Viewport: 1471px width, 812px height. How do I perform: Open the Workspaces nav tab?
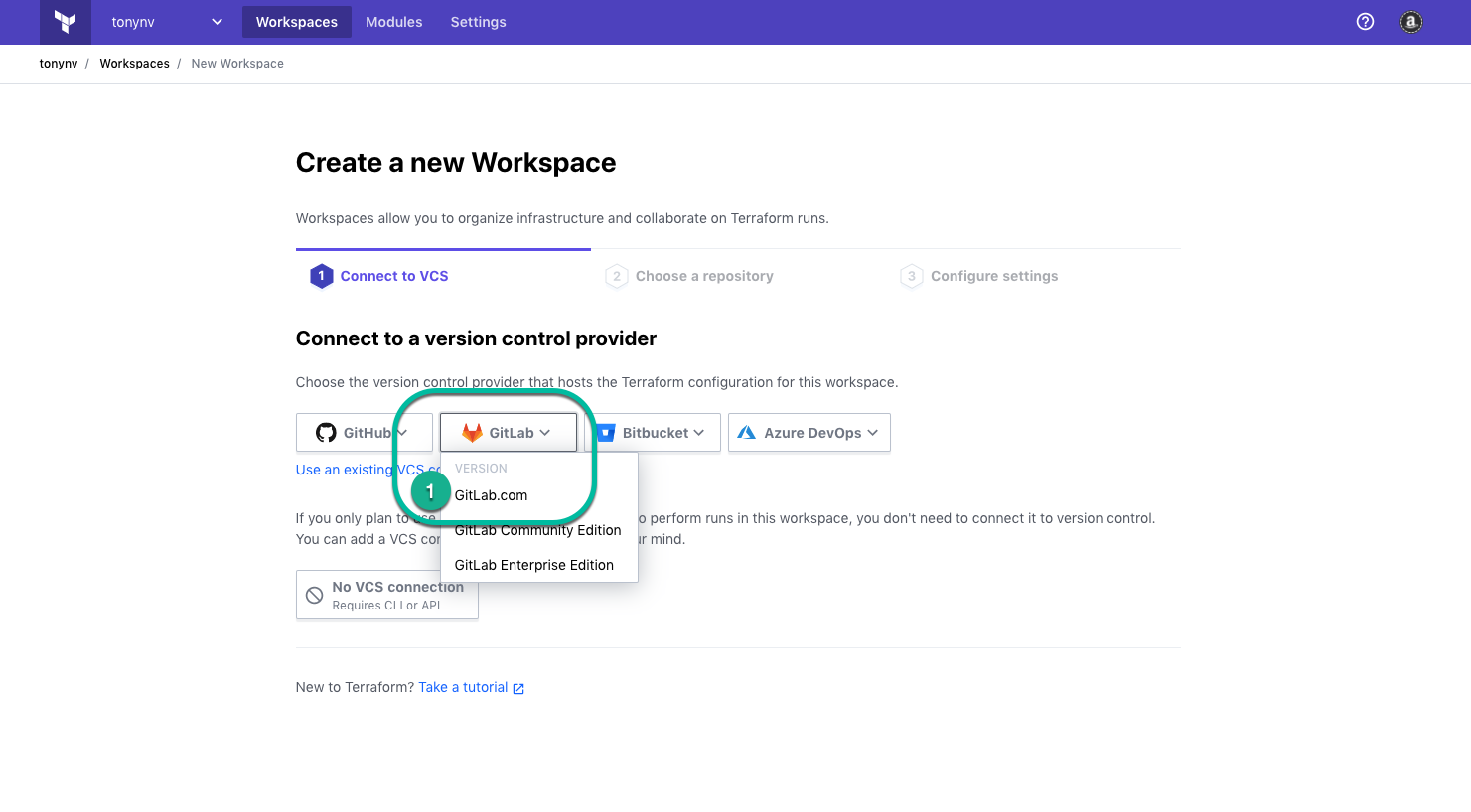pyautogui.click(x=297, y=22)
